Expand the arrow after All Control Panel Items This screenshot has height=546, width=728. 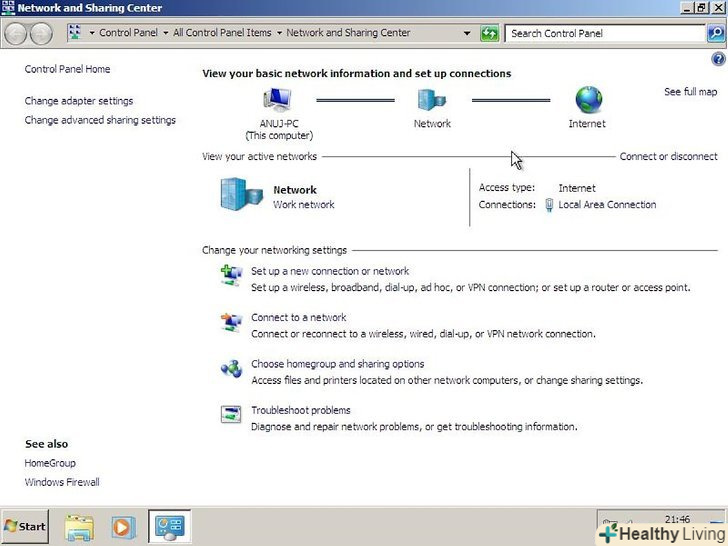point(279,33)
